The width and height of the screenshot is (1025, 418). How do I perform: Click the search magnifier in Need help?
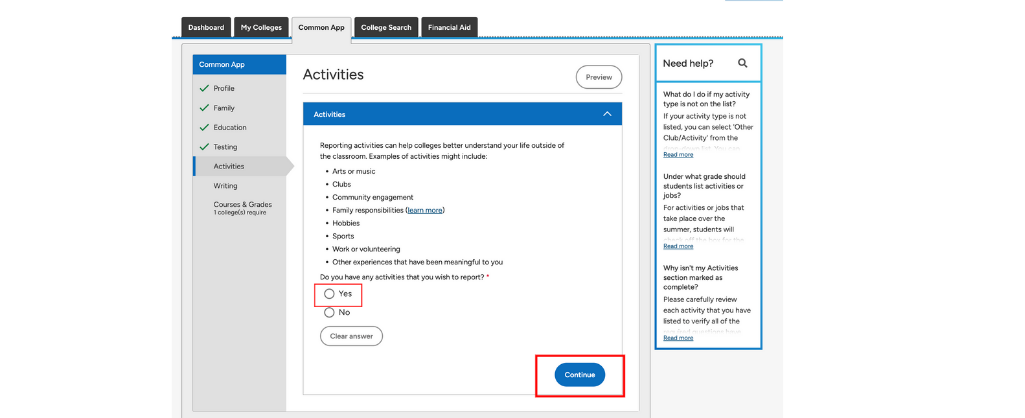tap(742, 63)
